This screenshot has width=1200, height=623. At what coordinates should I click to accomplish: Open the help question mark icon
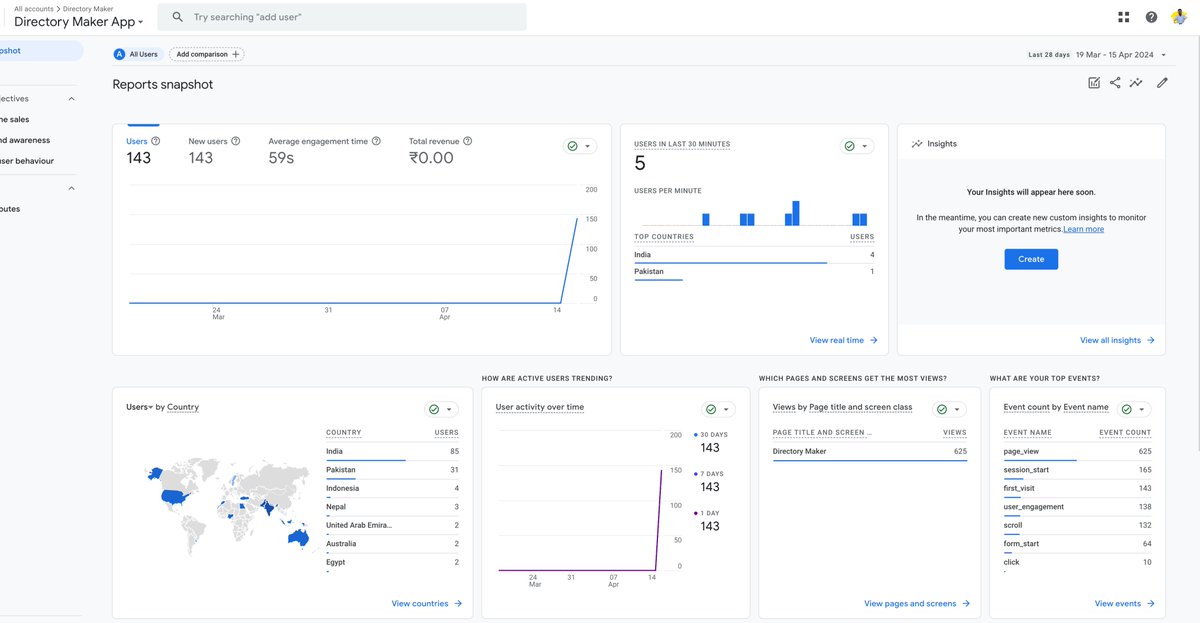point(1151,17)
